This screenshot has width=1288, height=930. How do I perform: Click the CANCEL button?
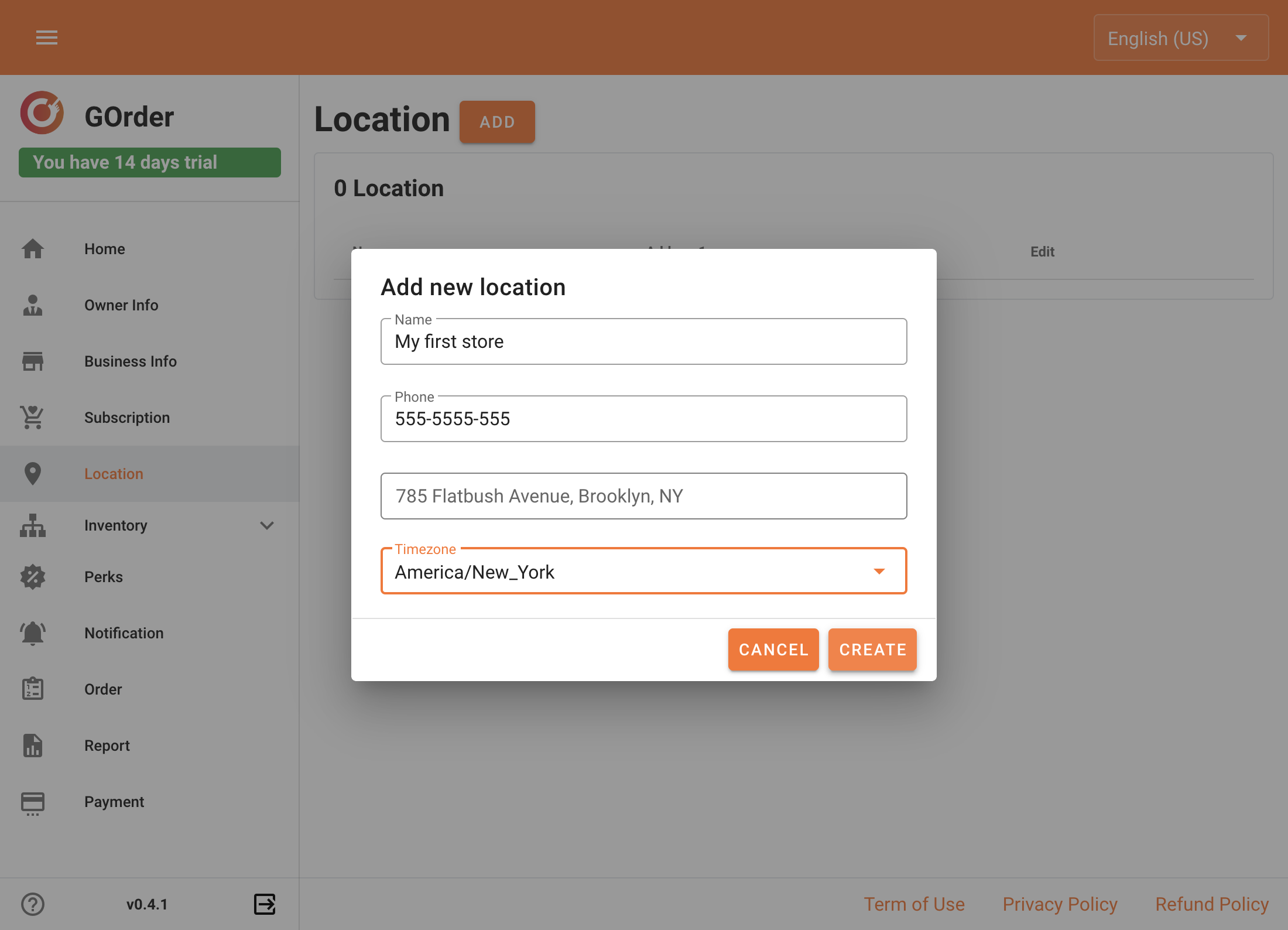[x=773, y=649]
